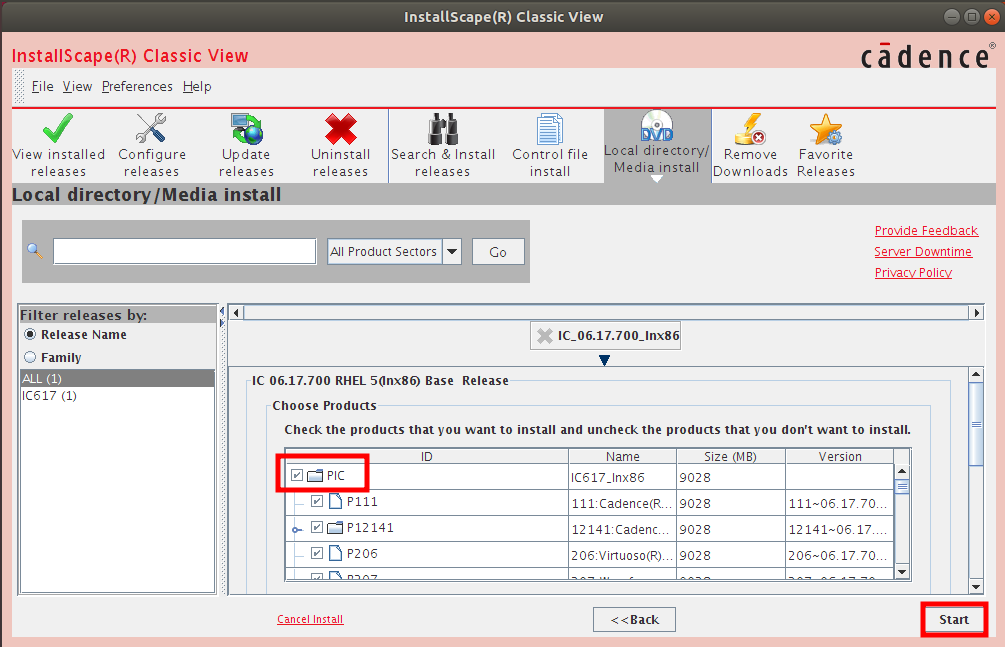Choose Uninstall releases from the toolbar

point(340,146)
